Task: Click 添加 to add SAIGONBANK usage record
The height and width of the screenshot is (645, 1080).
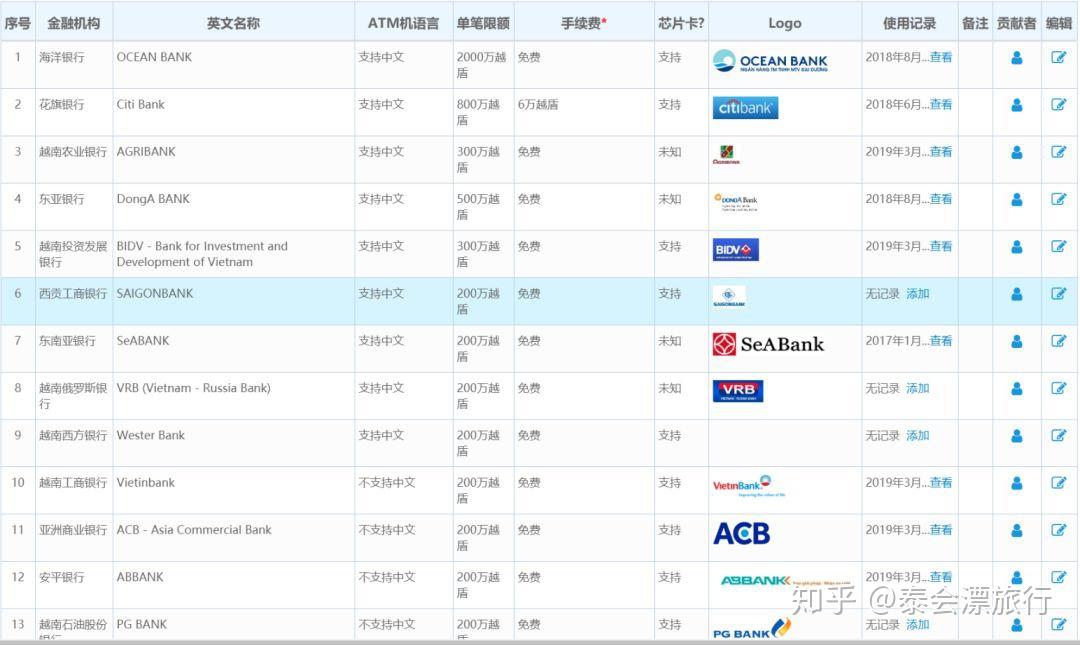Action: click(x=918, y=293)
